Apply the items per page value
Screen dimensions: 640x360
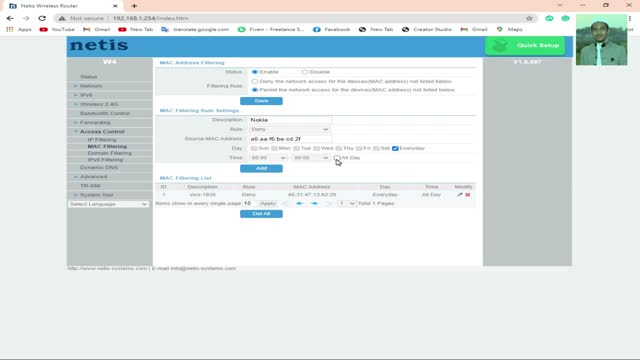[x=268, y=203]
